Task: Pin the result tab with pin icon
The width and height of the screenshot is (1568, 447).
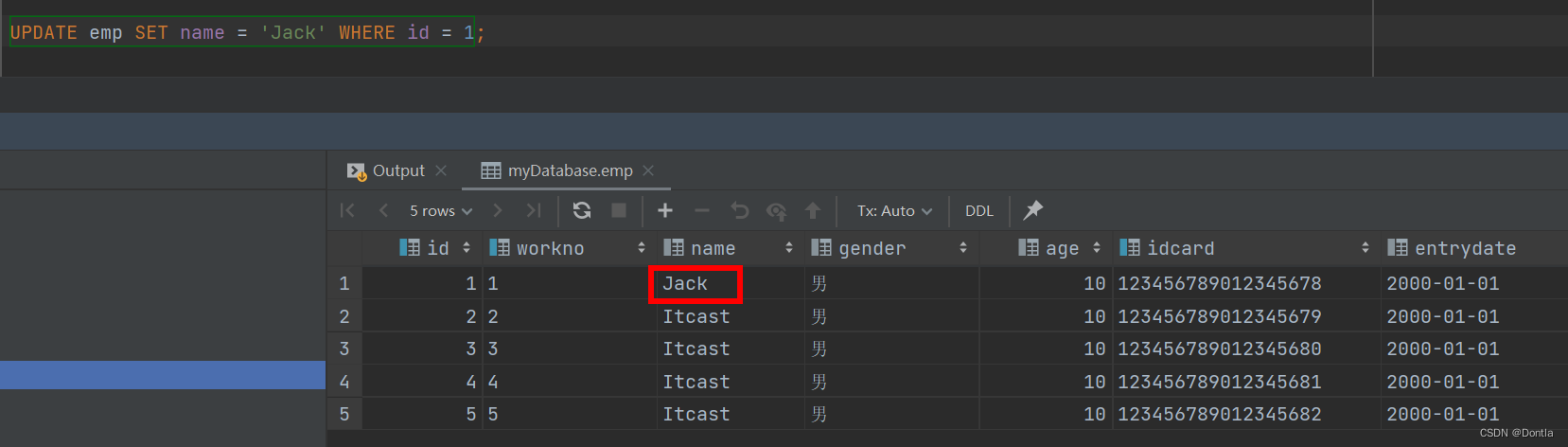Action: coord(1033,210)
